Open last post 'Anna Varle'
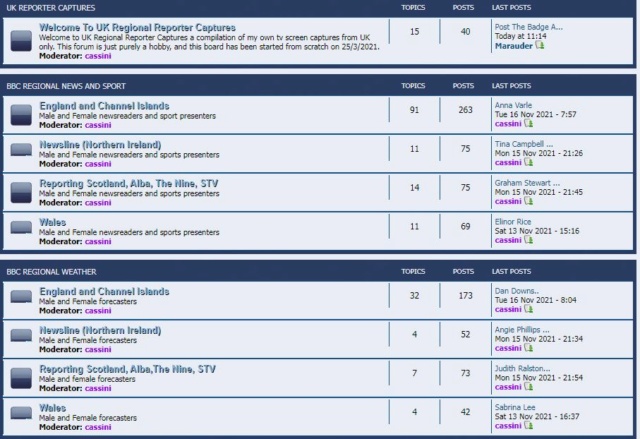This screenshot has height=439, width=640. coord(513,105)
